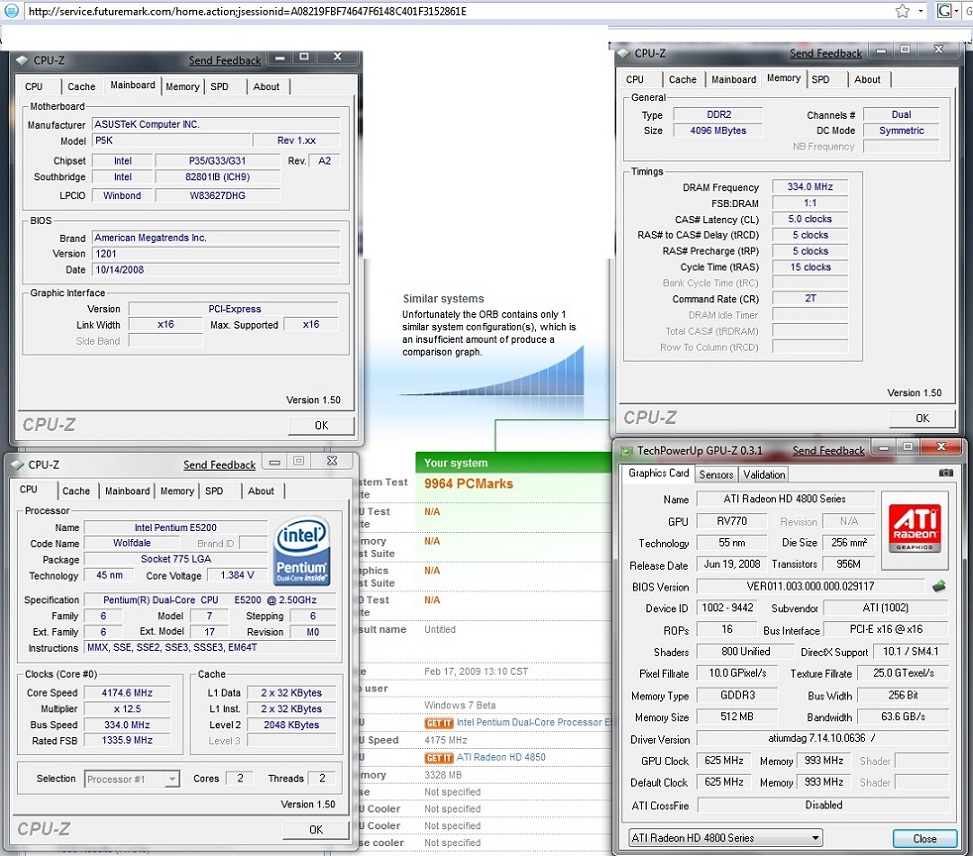Screen dimensions: 973x856
Task: Click the ATI CrossFire Disabled field
Action: click(x=823, y=805)
